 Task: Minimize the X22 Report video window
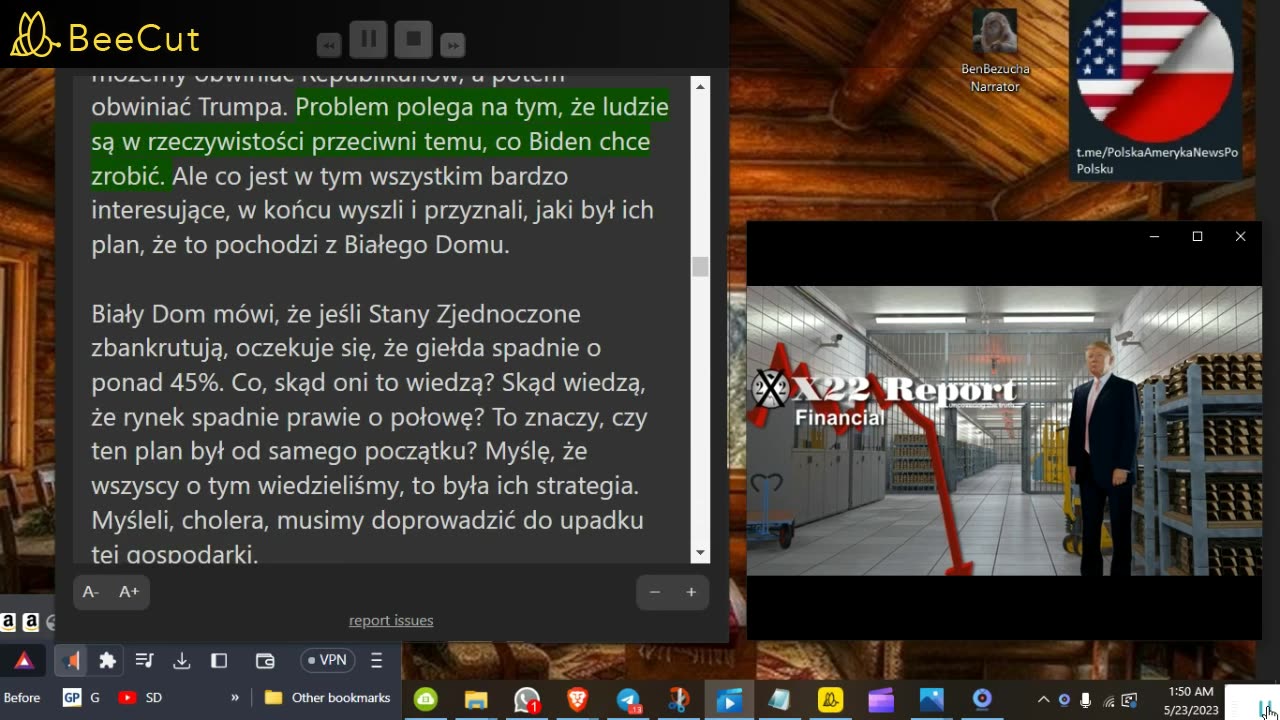(1154, 237)
